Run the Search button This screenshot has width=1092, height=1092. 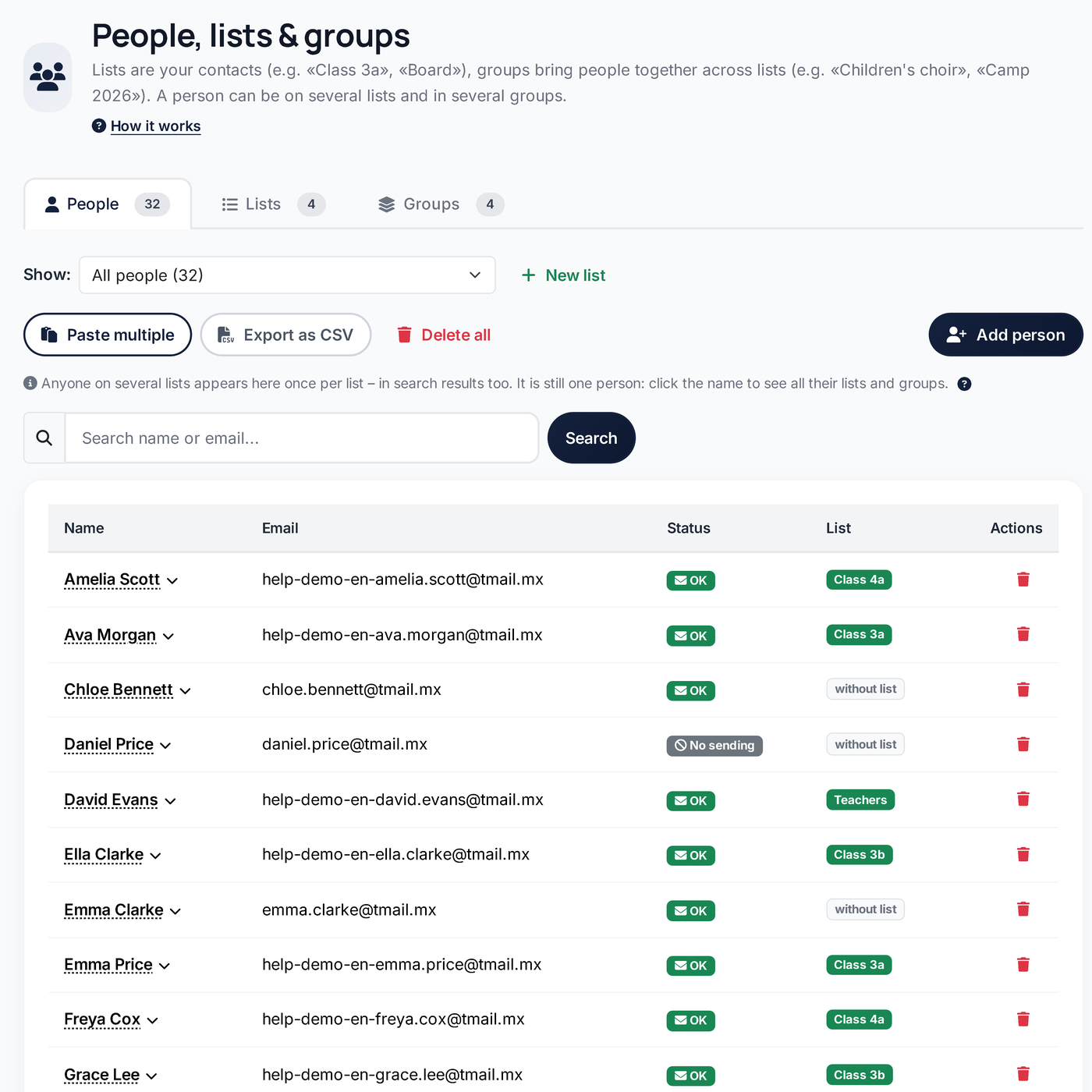coord(591,438)
